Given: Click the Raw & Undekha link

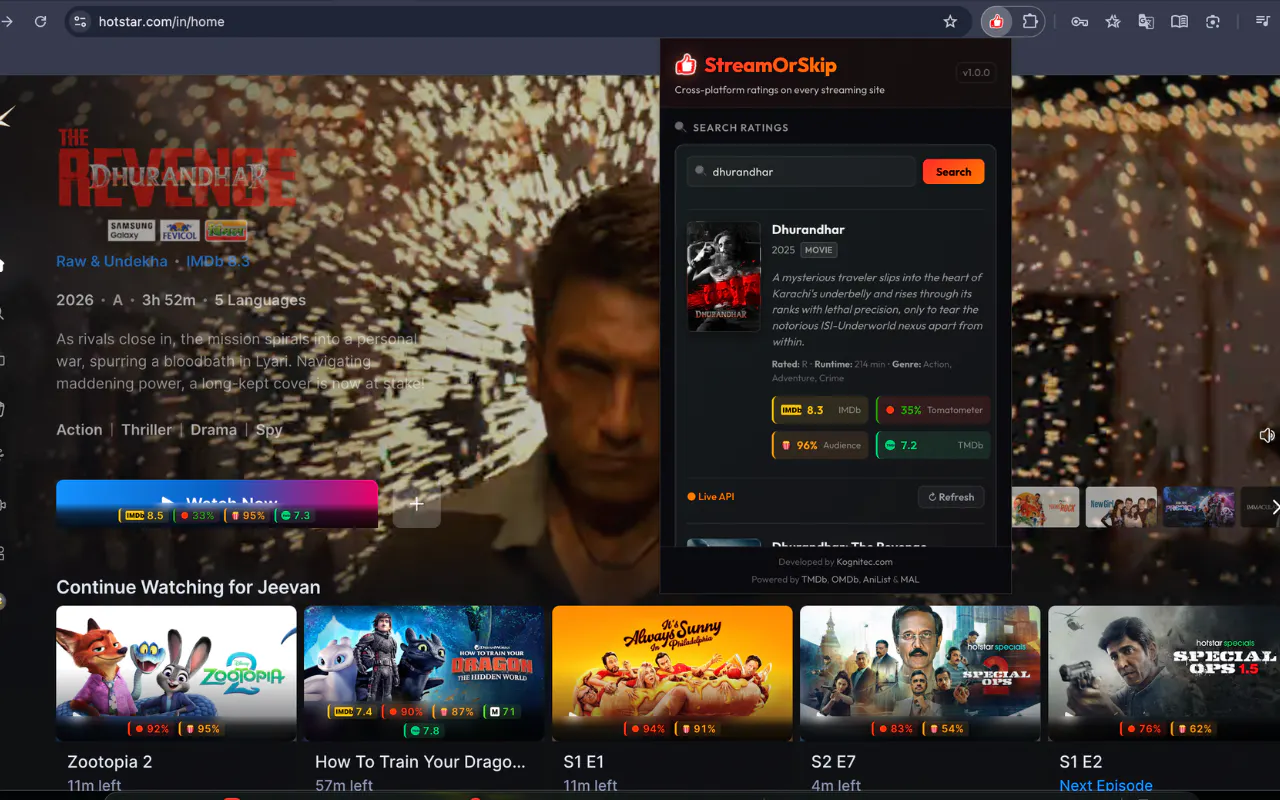Looking at the screenshot, I should [112, 261].
